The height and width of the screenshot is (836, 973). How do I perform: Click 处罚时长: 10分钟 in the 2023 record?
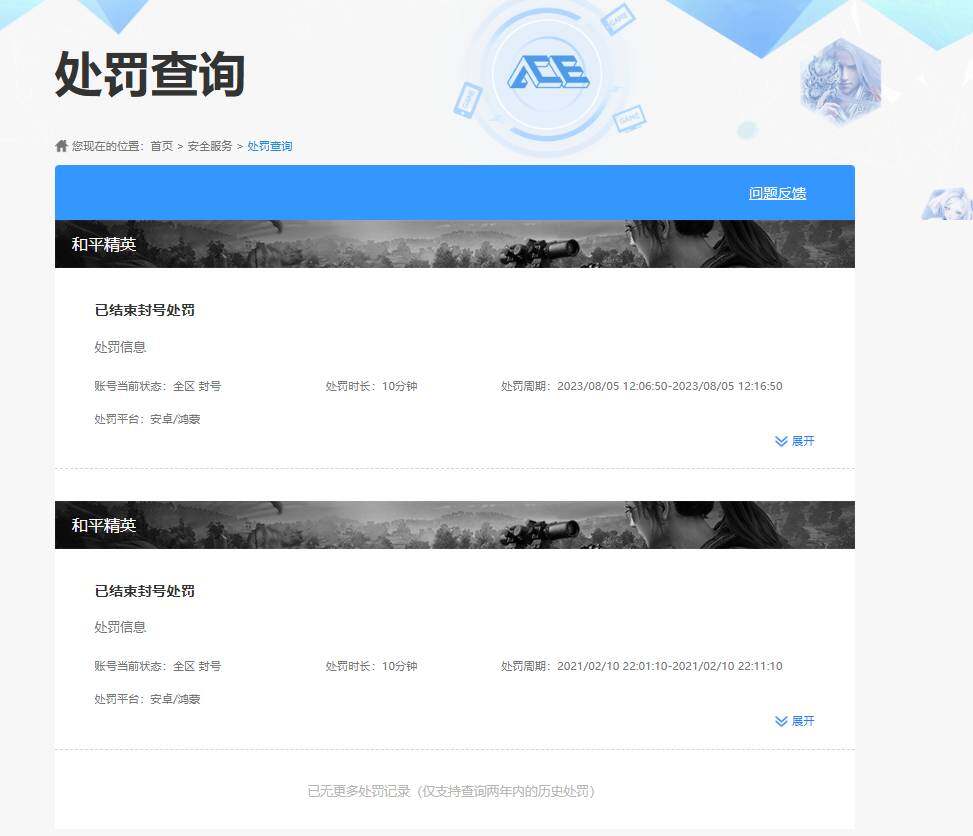371,386
